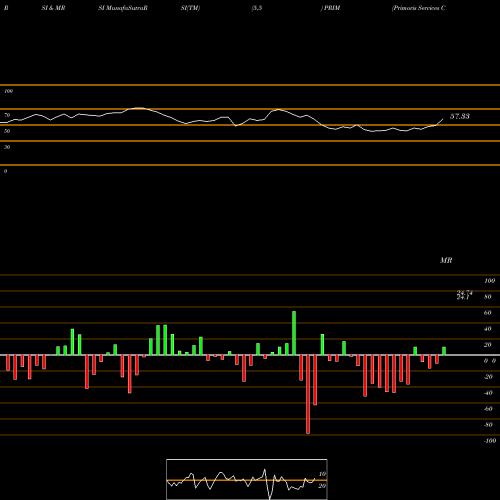Click the 24.74 value beside MR axis
The height and width of the screenshot is (500, 500).
(464, 293)
